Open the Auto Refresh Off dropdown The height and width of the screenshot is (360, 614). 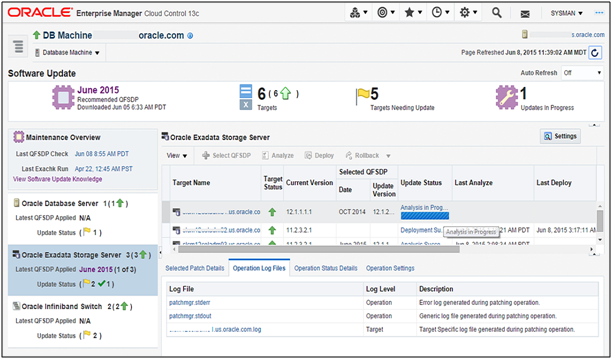pyautogui.click(x=582, y=73)
